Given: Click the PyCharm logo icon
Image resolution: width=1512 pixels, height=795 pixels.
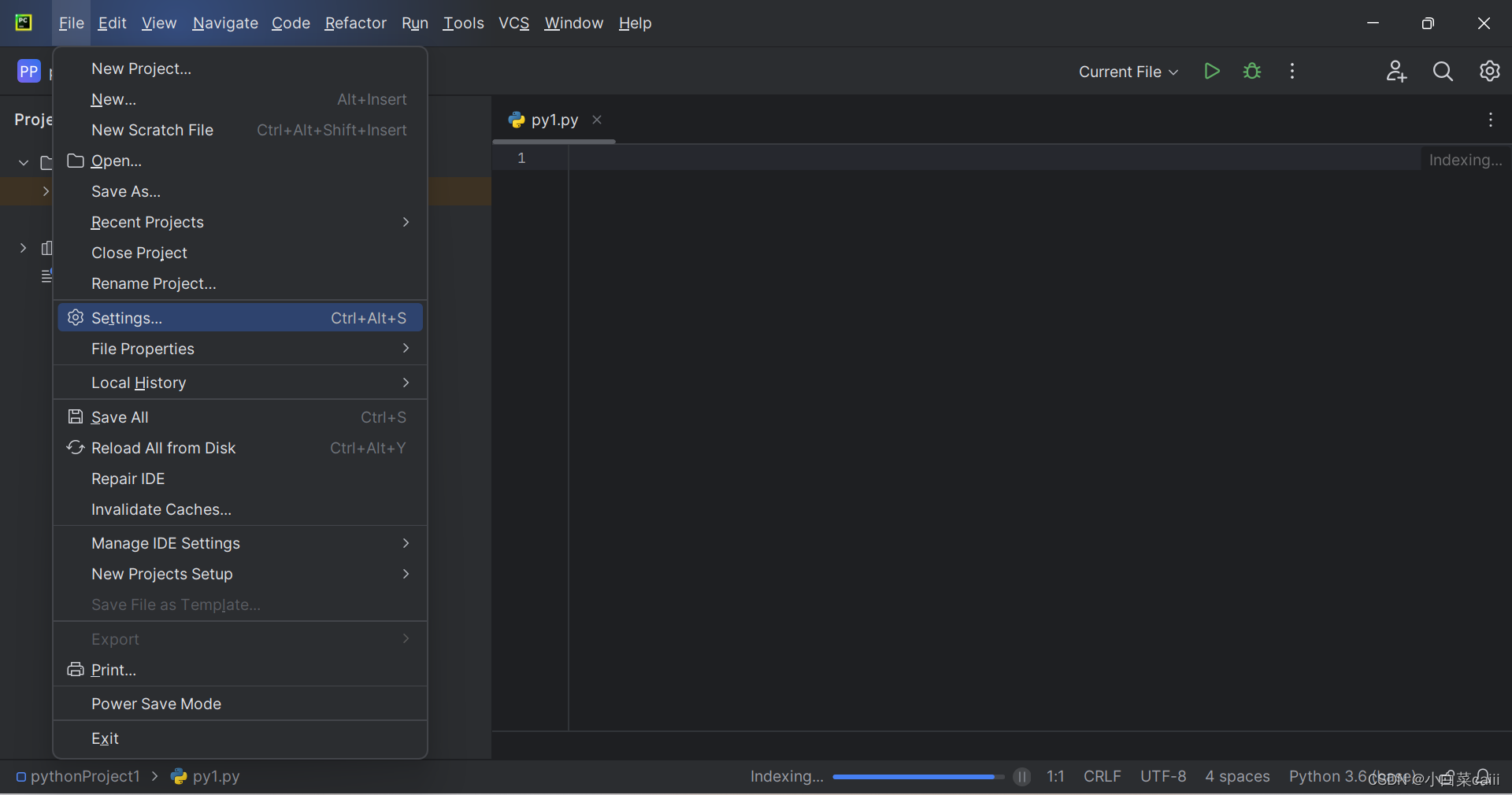Looking at the screenshot, I should point(23,22).
